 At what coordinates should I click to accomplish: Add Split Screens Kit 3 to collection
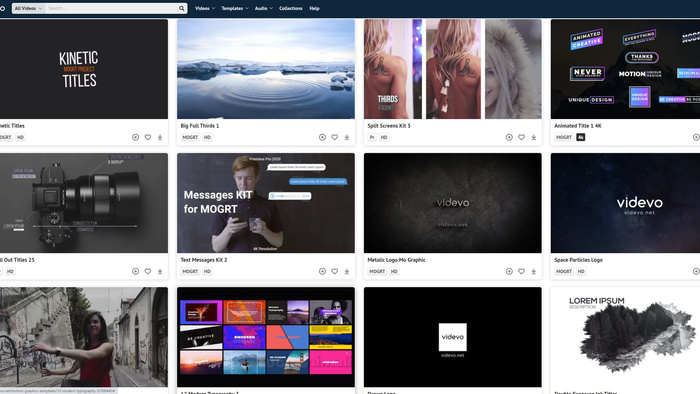(509, 137)
